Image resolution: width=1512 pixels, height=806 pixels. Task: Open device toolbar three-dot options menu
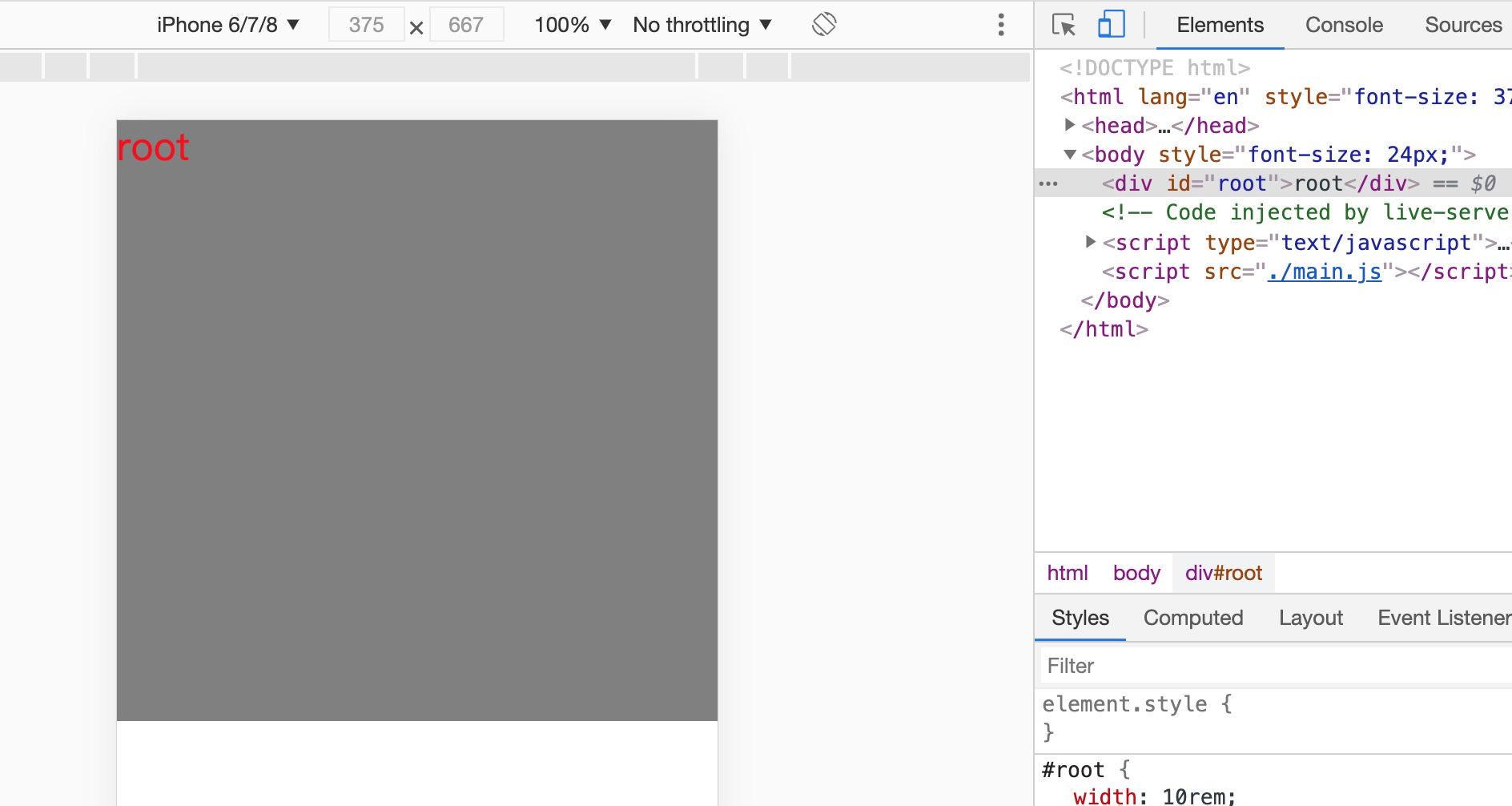[1001, 25]
